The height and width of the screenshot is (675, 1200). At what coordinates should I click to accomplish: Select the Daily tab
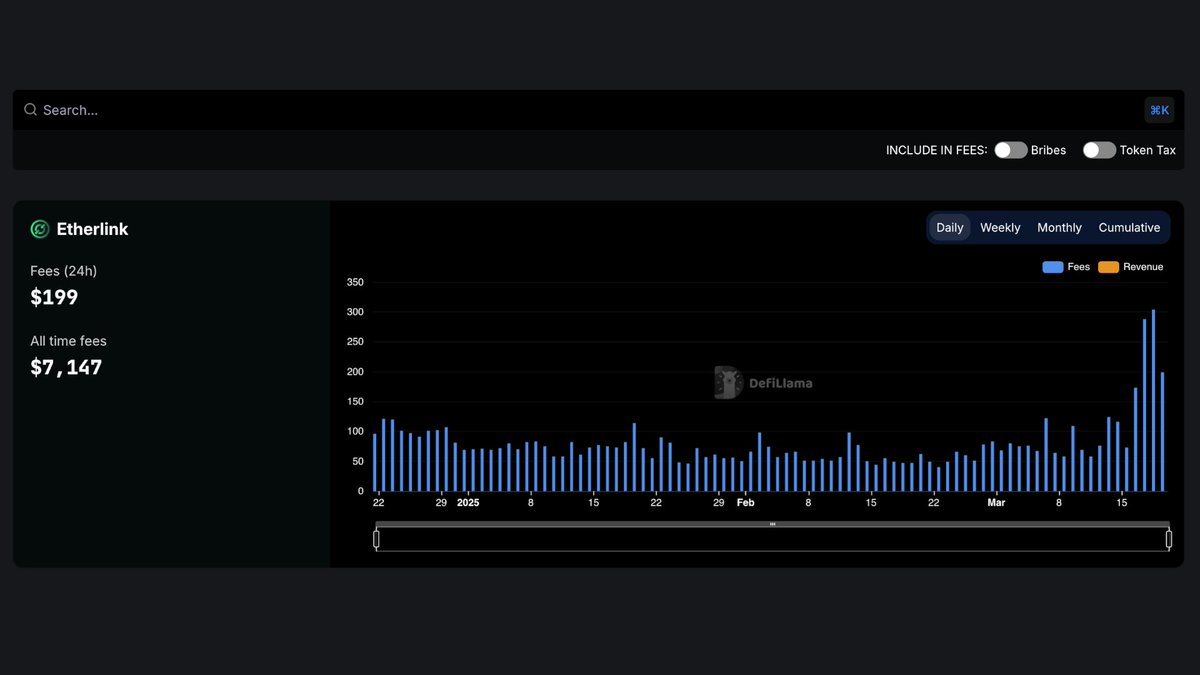(x=949, y=228)
